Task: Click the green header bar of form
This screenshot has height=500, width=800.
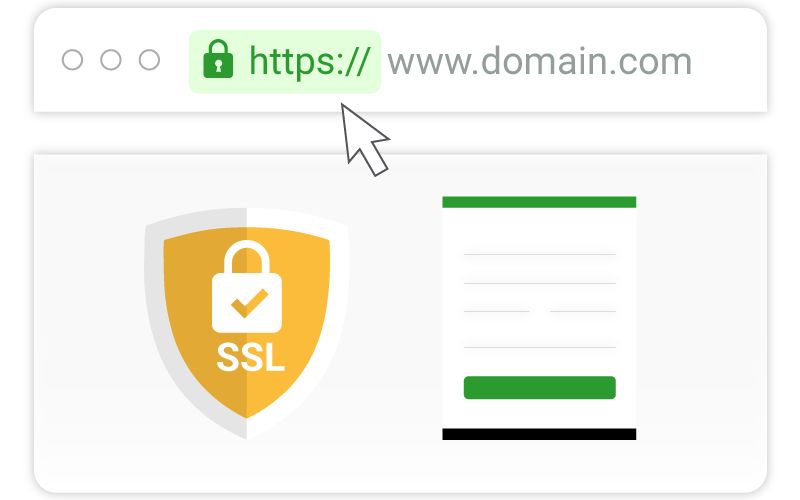Action: tap(539, 202)
